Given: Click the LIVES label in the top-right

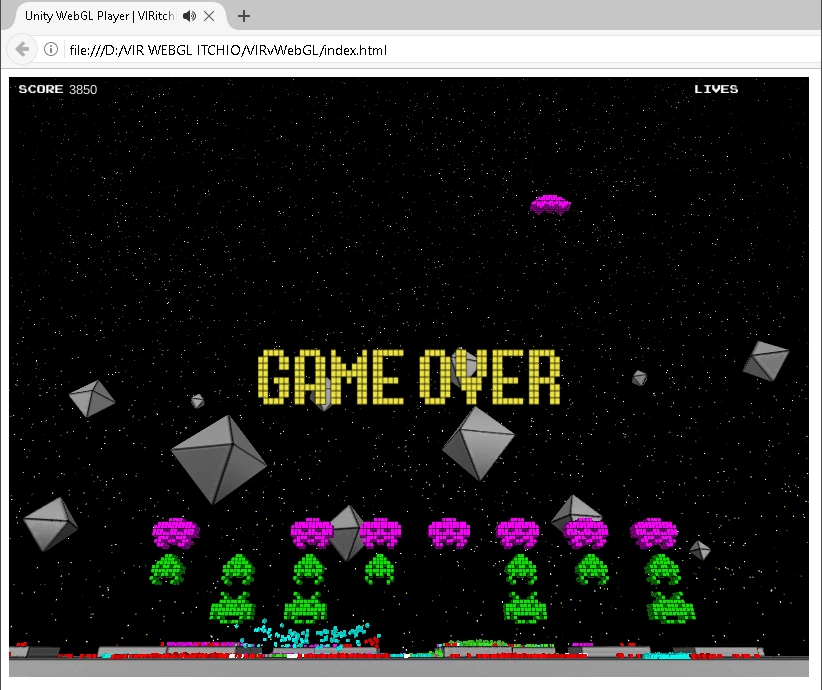Looking at the screenshot, I should click(716, 89).
